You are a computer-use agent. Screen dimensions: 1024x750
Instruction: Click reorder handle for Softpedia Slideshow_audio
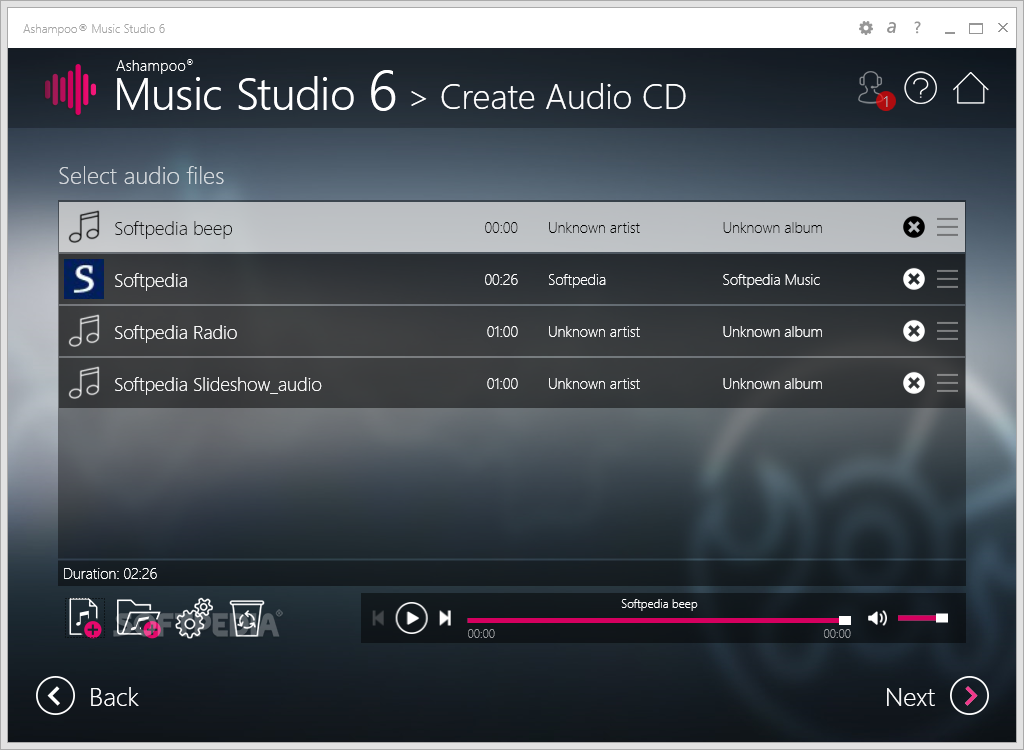click(948, 383)
